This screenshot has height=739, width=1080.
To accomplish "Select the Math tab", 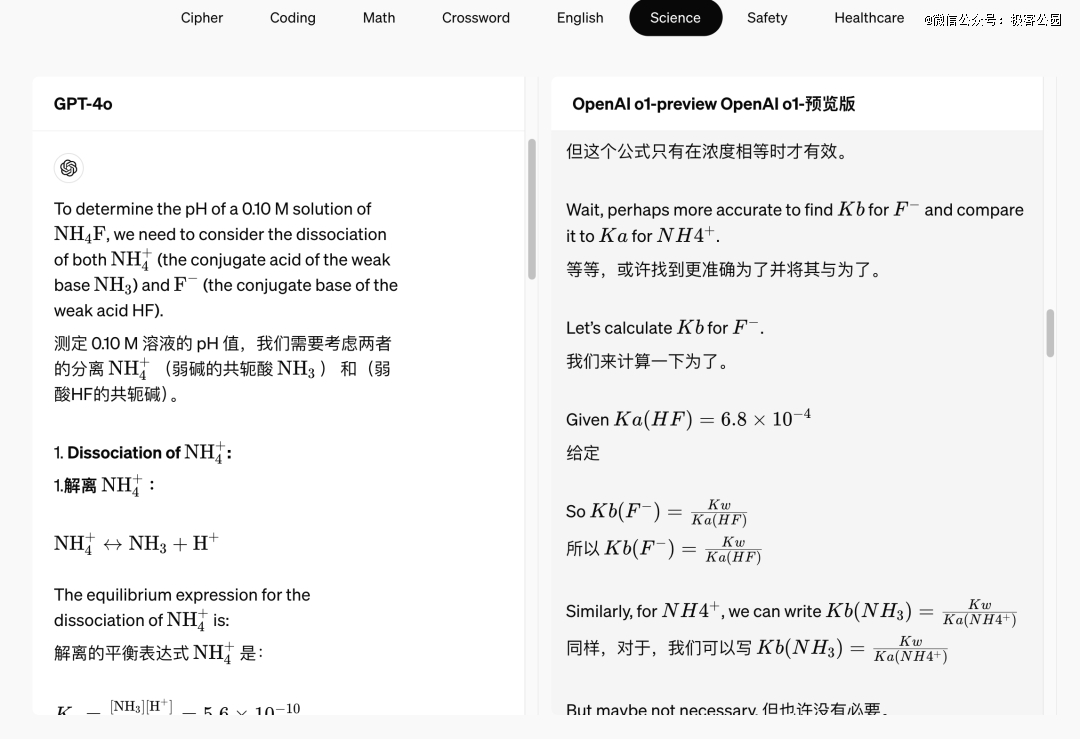I will (379, 18).
